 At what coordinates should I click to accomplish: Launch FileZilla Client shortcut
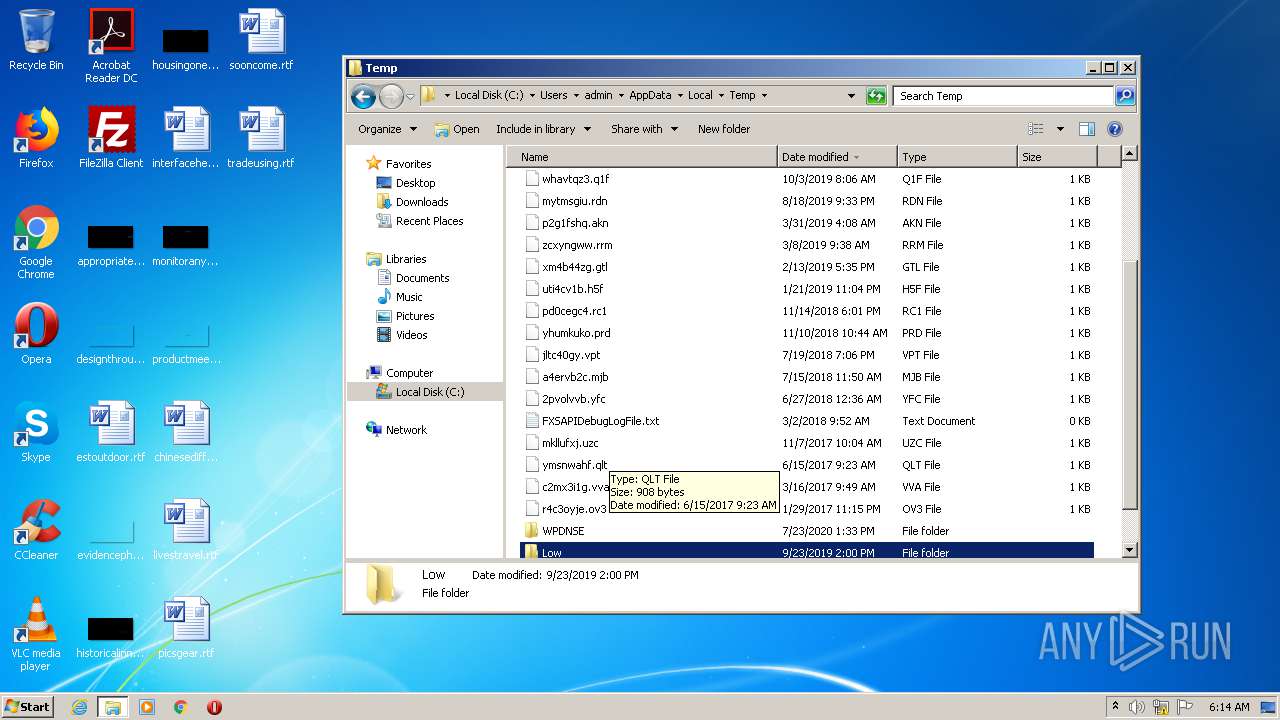[x=111, y=138]
